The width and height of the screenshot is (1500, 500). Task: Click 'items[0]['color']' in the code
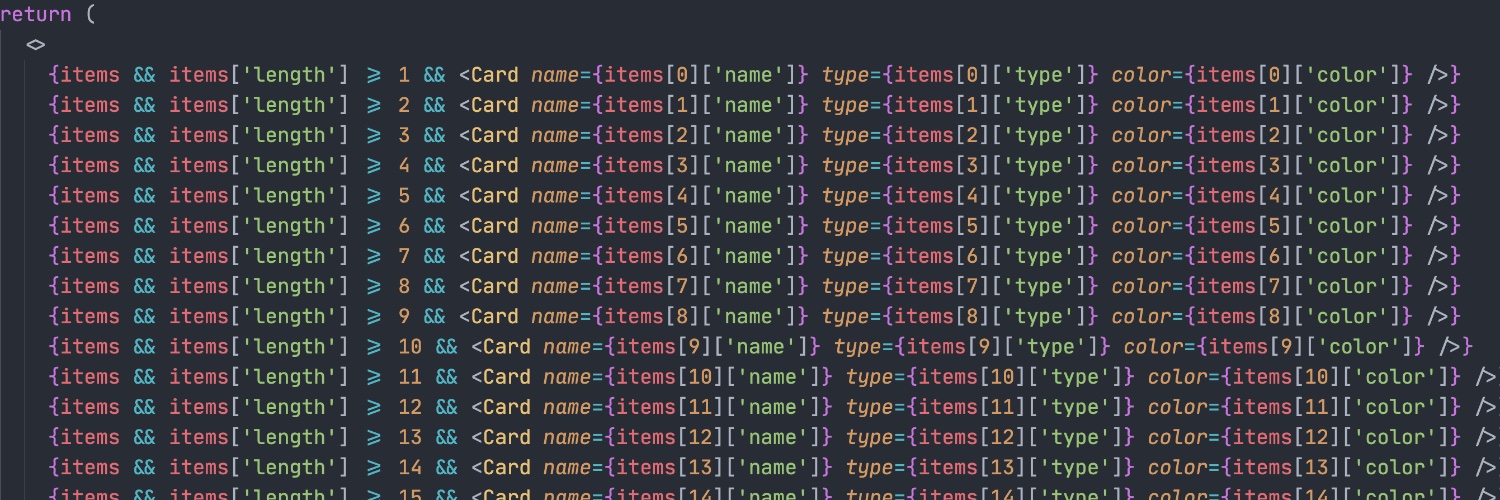point(1299,74)
